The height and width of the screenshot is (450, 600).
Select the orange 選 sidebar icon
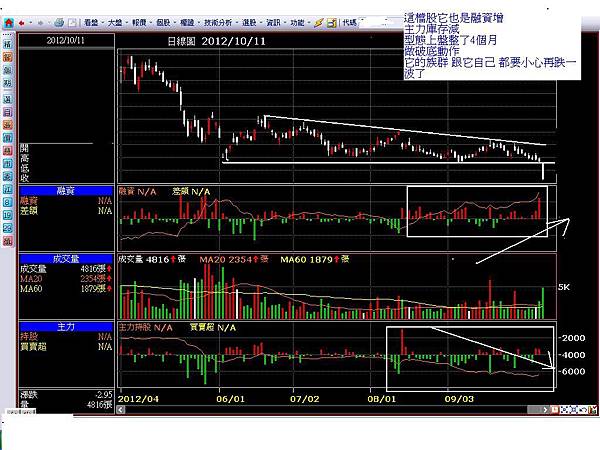(8, 125)
